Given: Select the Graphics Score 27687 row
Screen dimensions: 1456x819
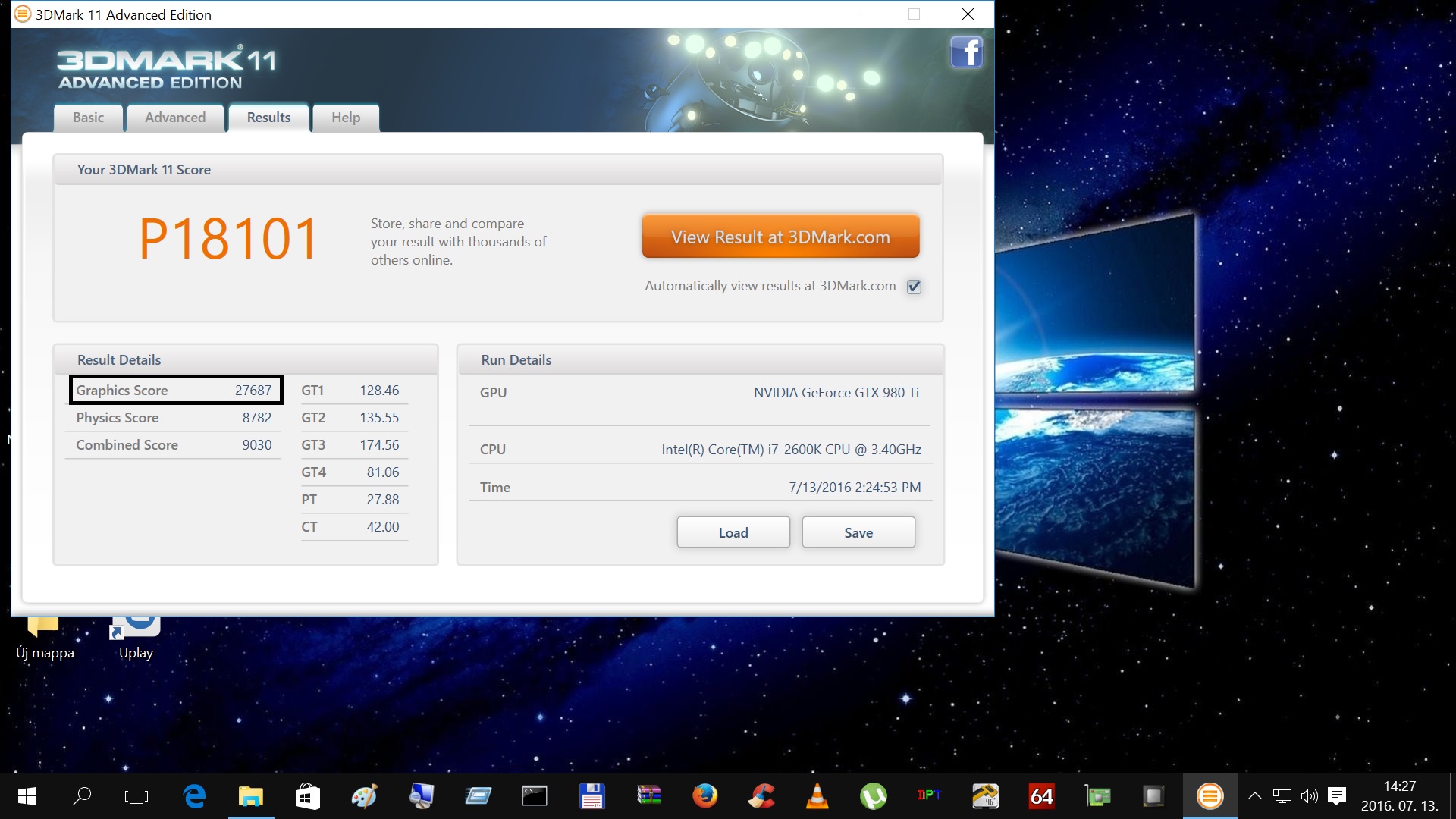Looking at the screenshot, I should coord(175,390).
